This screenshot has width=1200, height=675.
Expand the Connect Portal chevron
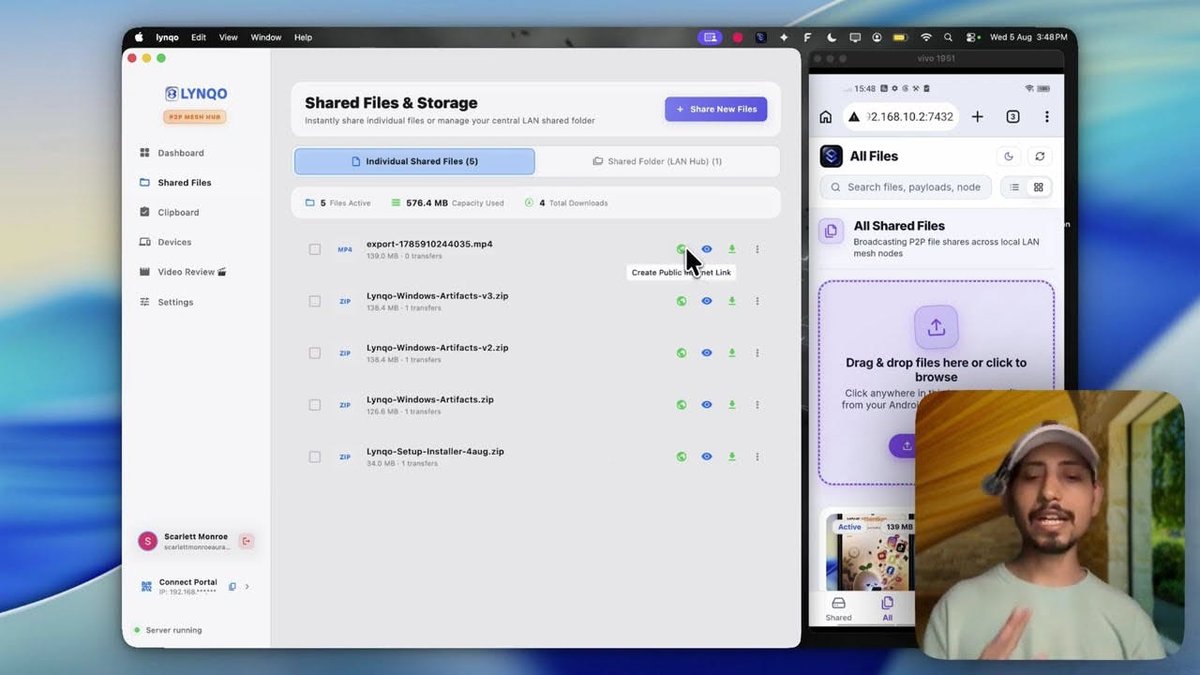pyautogui.click(x=247, y=586)
